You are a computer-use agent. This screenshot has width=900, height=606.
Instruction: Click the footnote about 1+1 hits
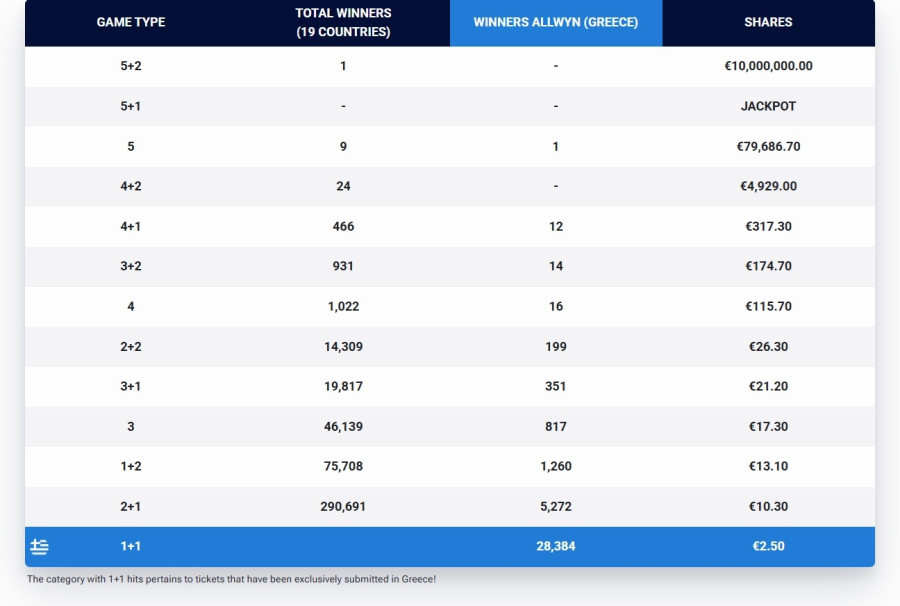pos(231,579)
